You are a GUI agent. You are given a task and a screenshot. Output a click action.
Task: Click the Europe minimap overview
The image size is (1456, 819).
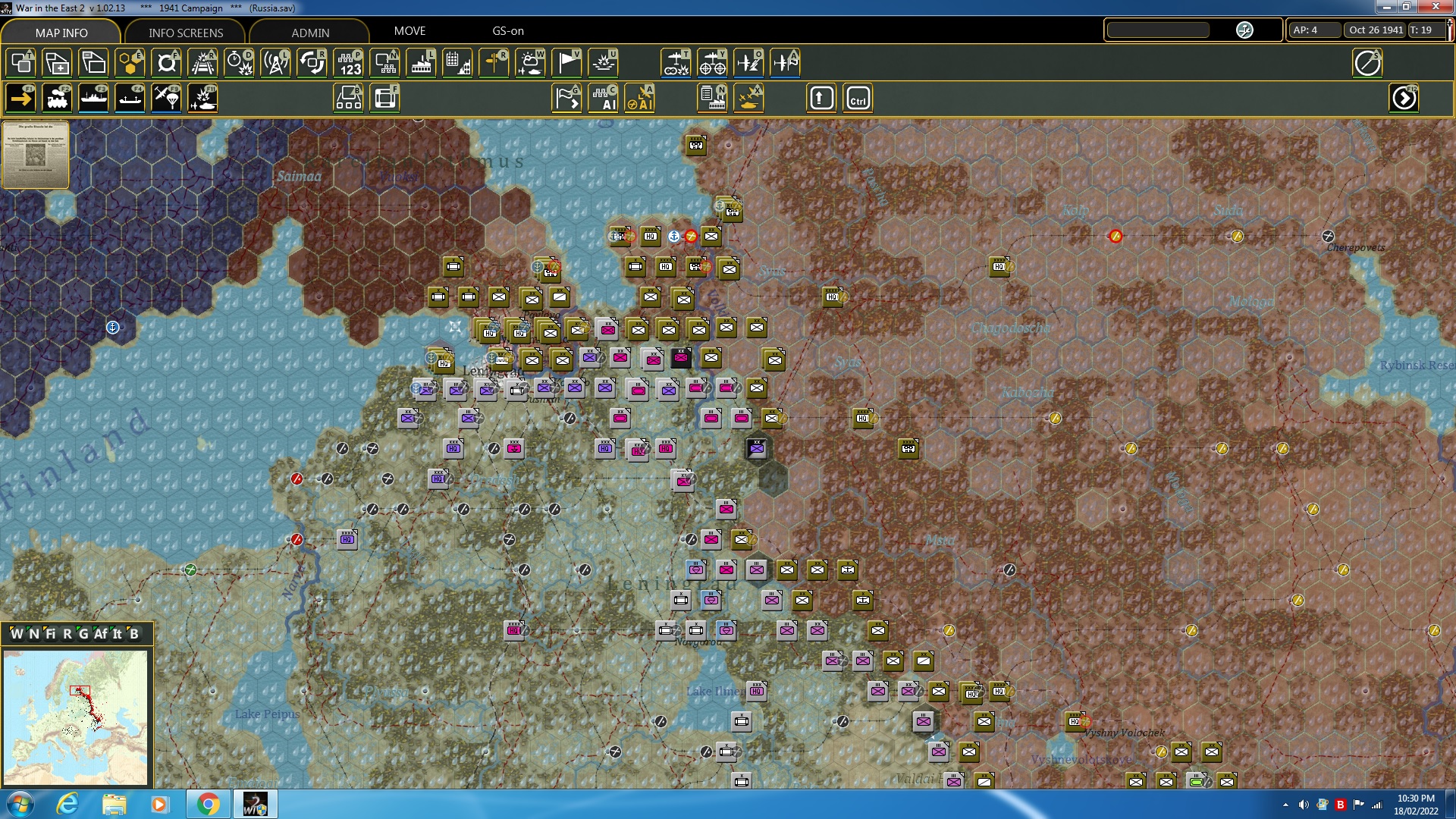(x=76, y=717)
